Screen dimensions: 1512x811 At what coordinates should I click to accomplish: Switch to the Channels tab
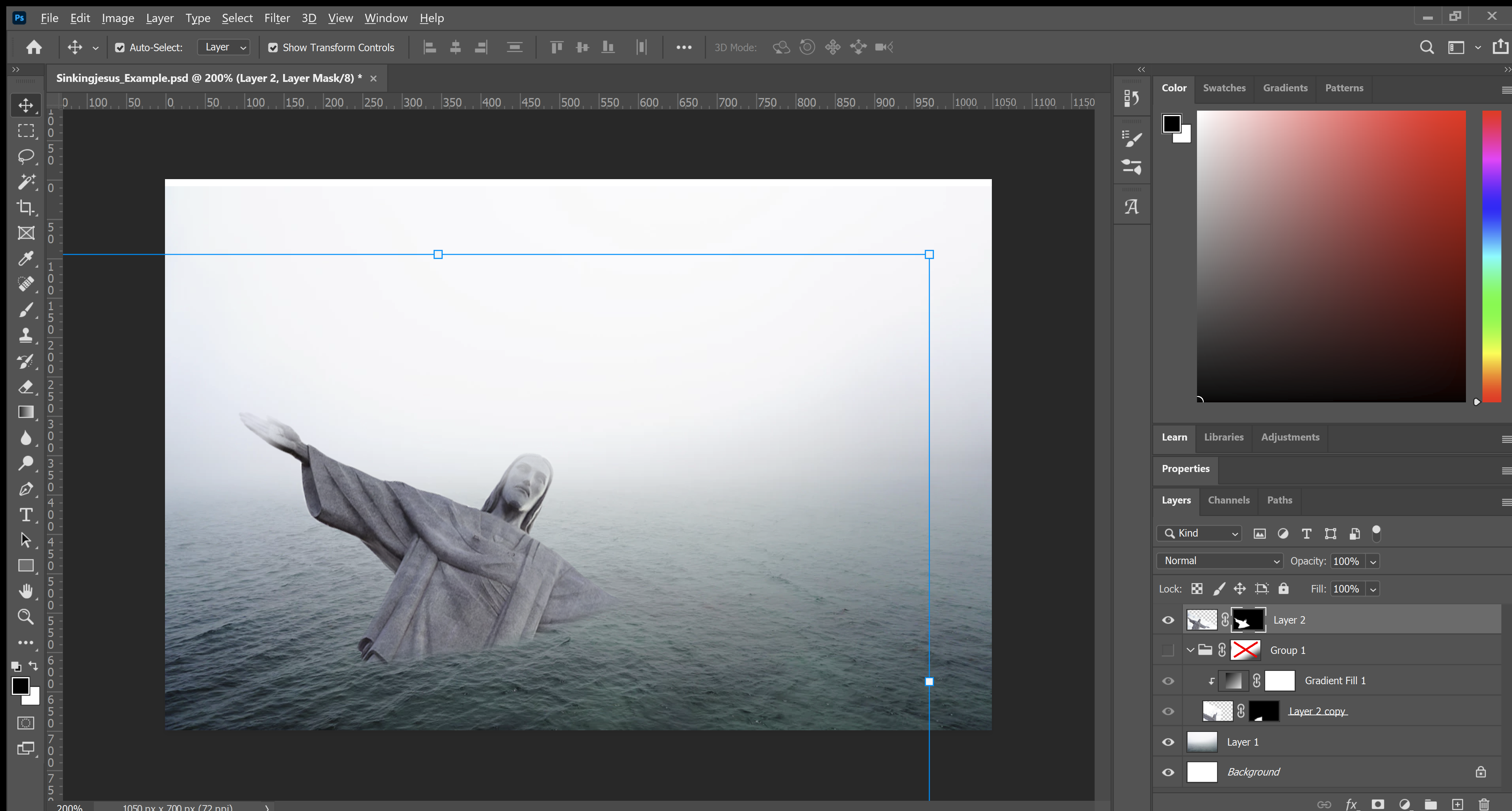coord(1228,500)
